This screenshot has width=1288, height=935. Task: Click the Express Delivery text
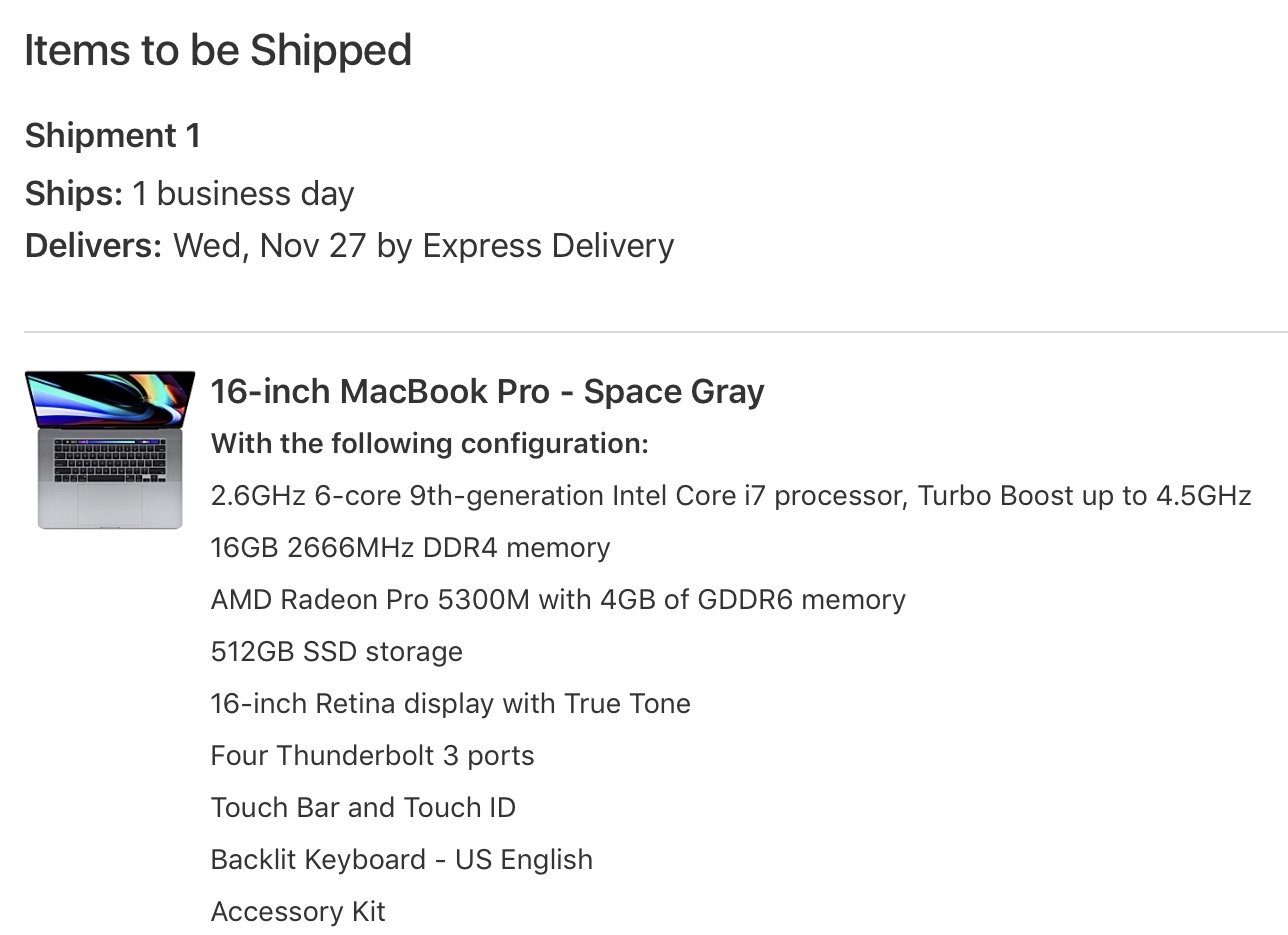(x=548, y=246)
